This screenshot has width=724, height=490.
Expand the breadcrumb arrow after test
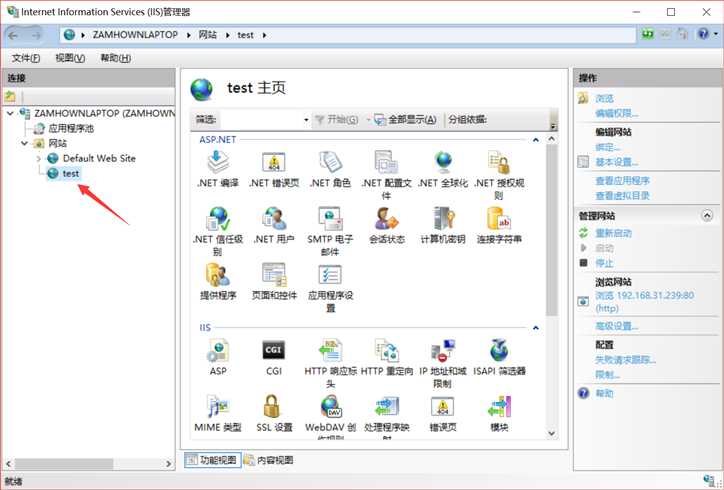pyautogui.click(x=264, y=35)
